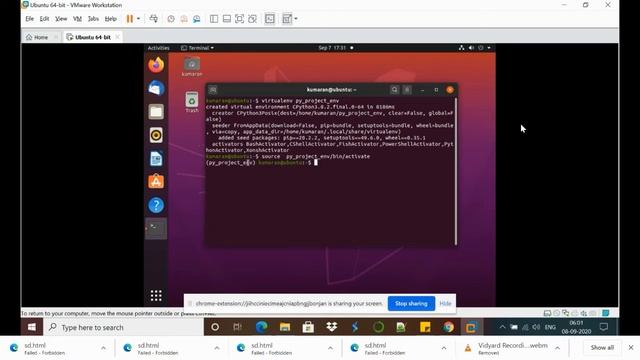Select the Trash icon on Ubuntu desktop
The image size is (640, 360).
[192, 102]
